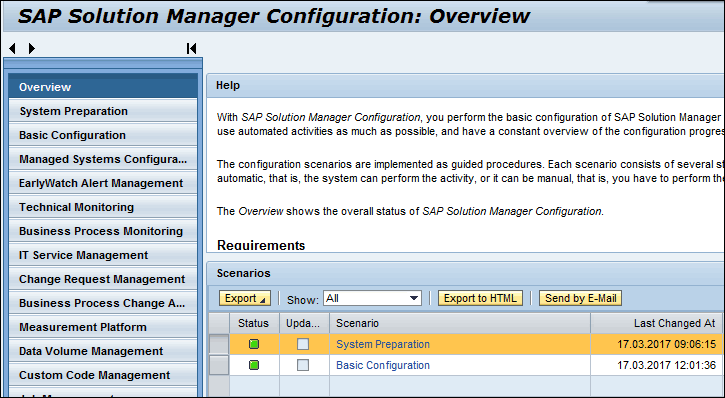
Task: Click the forward navigation arrow icon
Action: tap(31, 48)
